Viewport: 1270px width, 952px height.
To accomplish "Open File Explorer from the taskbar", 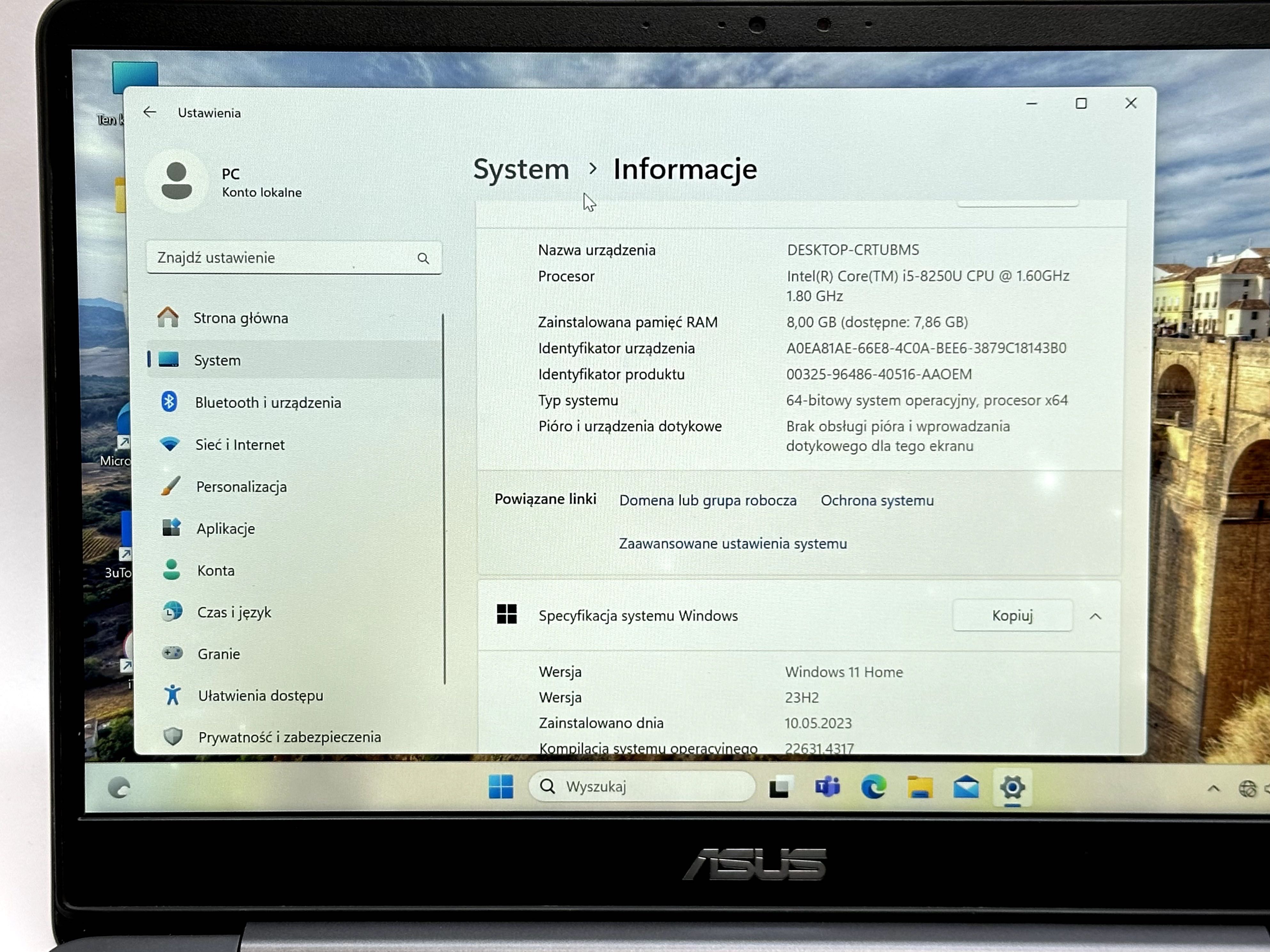I will 920,787.
